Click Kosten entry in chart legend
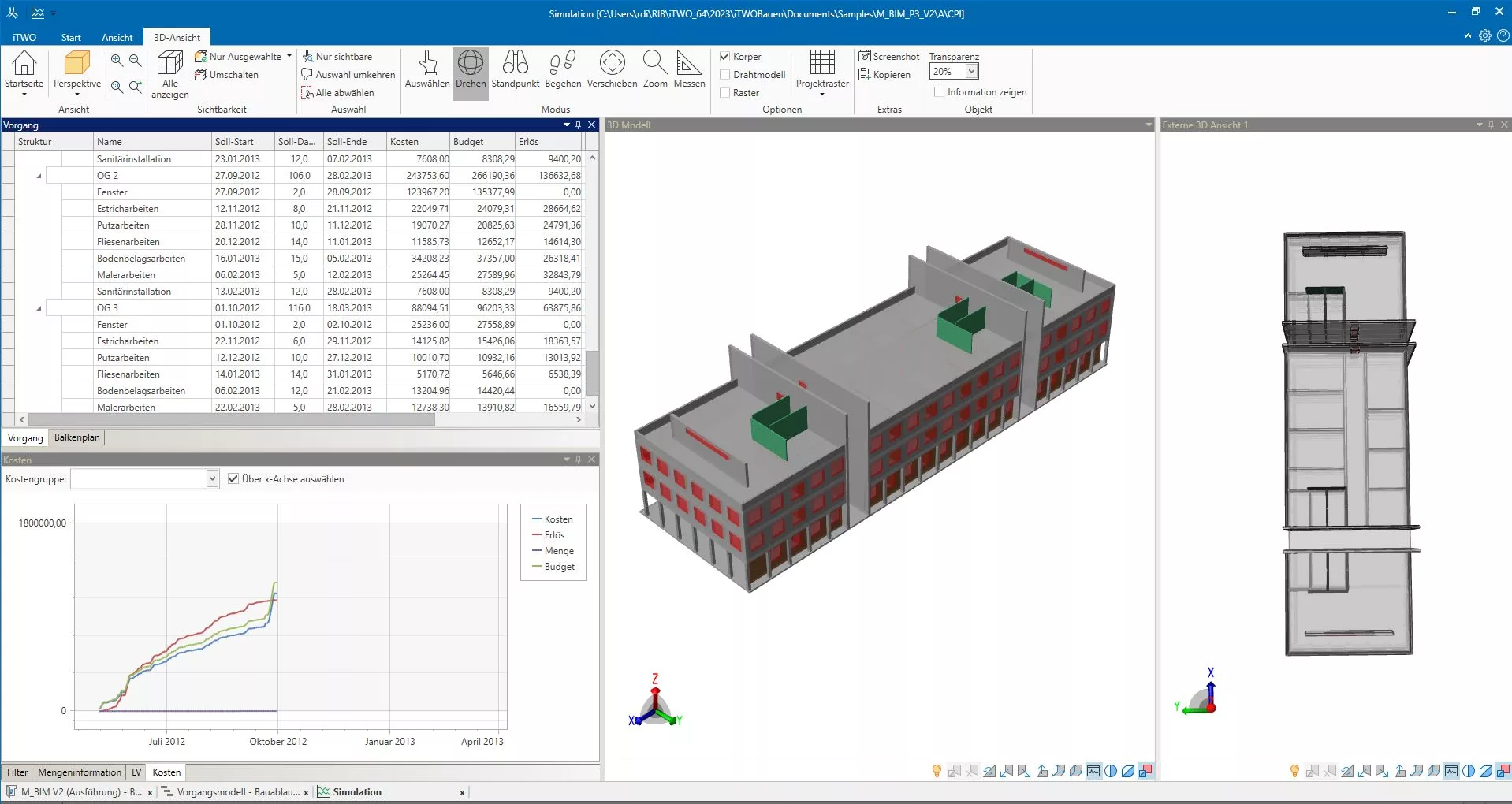Viewport: 1512px width, 804px height. (x=553, y=519)
